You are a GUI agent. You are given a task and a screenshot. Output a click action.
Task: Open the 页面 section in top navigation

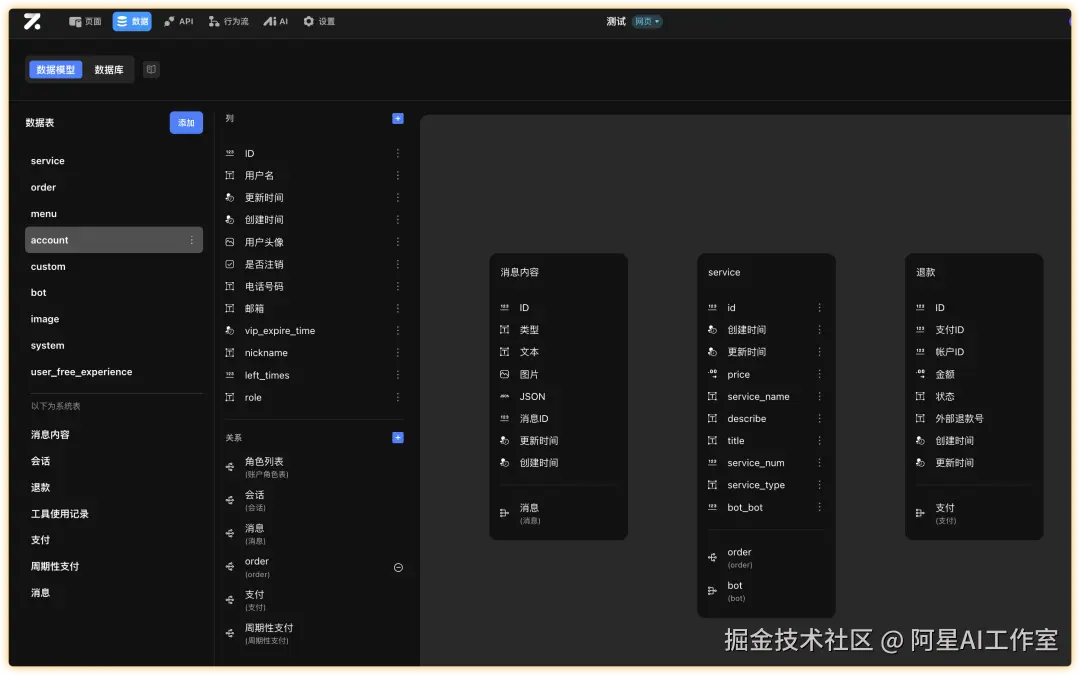tap(84, 20)
